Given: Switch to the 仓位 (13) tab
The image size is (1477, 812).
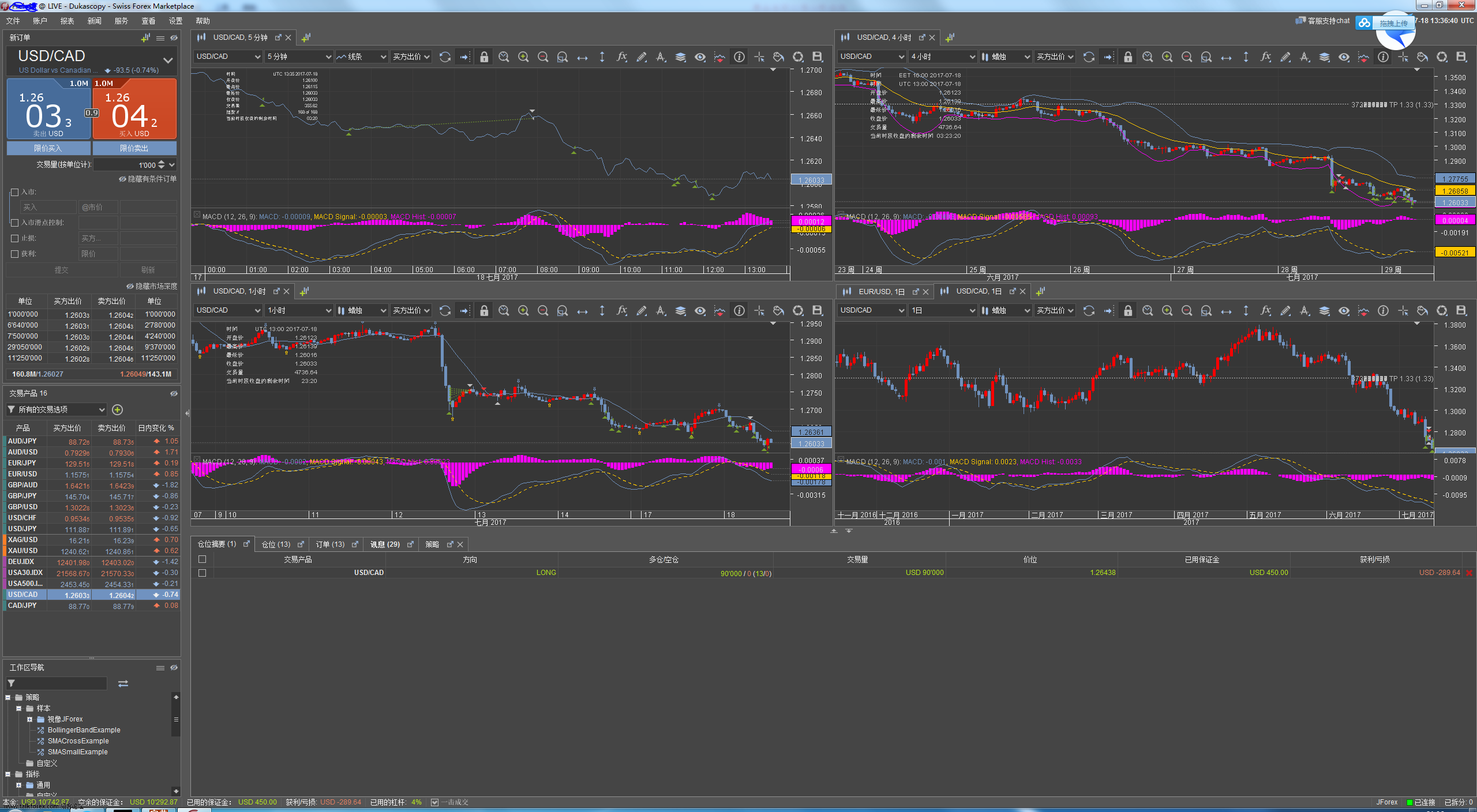Looking at the screenshot, I should (x=276, y=544).
